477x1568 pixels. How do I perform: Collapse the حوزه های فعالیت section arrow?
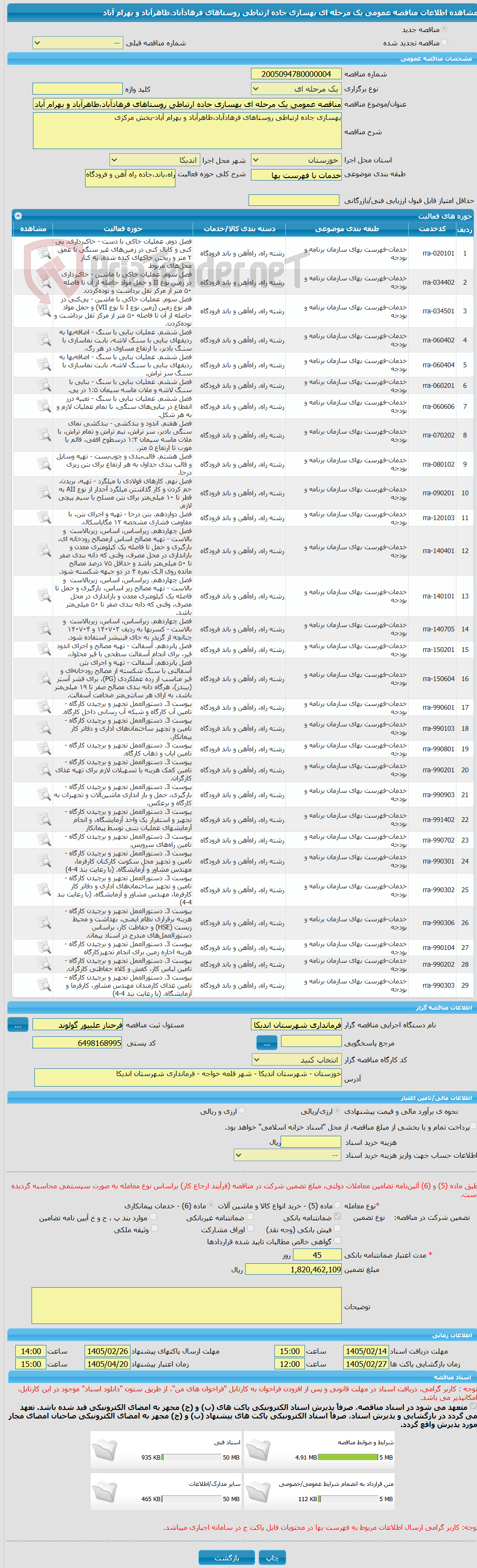click(x=18, y=216)
